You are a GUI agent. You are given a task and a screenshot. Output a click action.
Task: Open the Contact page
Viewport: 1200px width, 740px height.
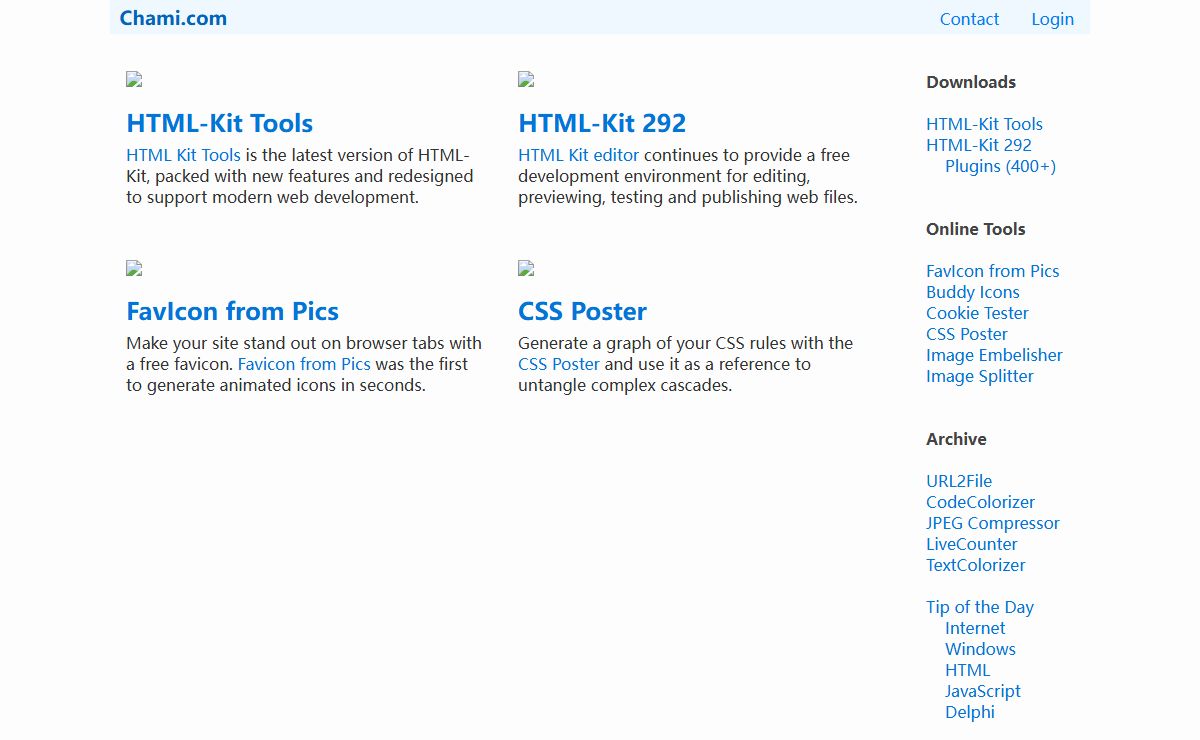[969, 19]
